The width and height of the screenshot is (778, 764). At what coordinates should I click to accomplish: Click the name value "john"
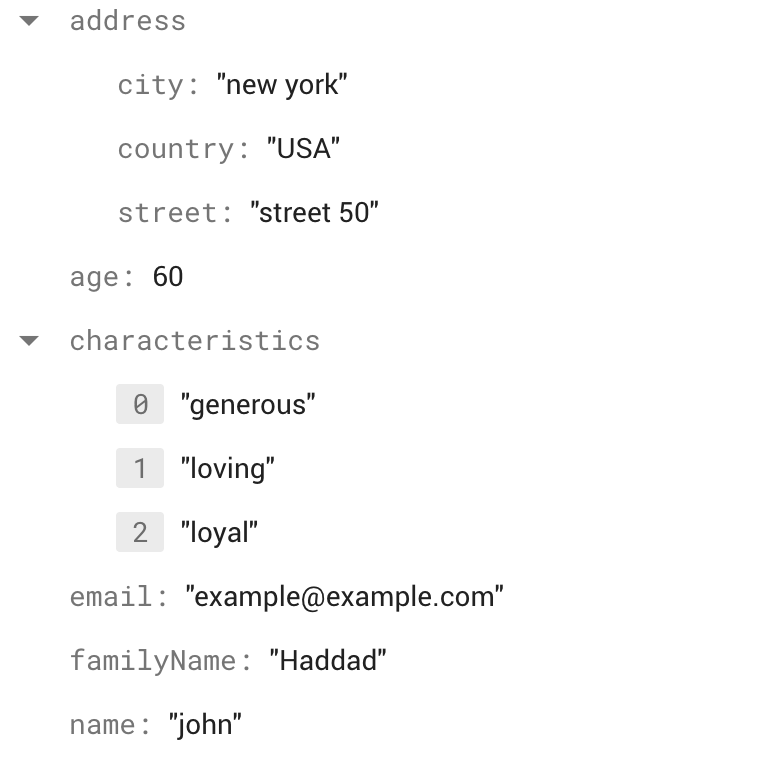[x=205, y=725]
